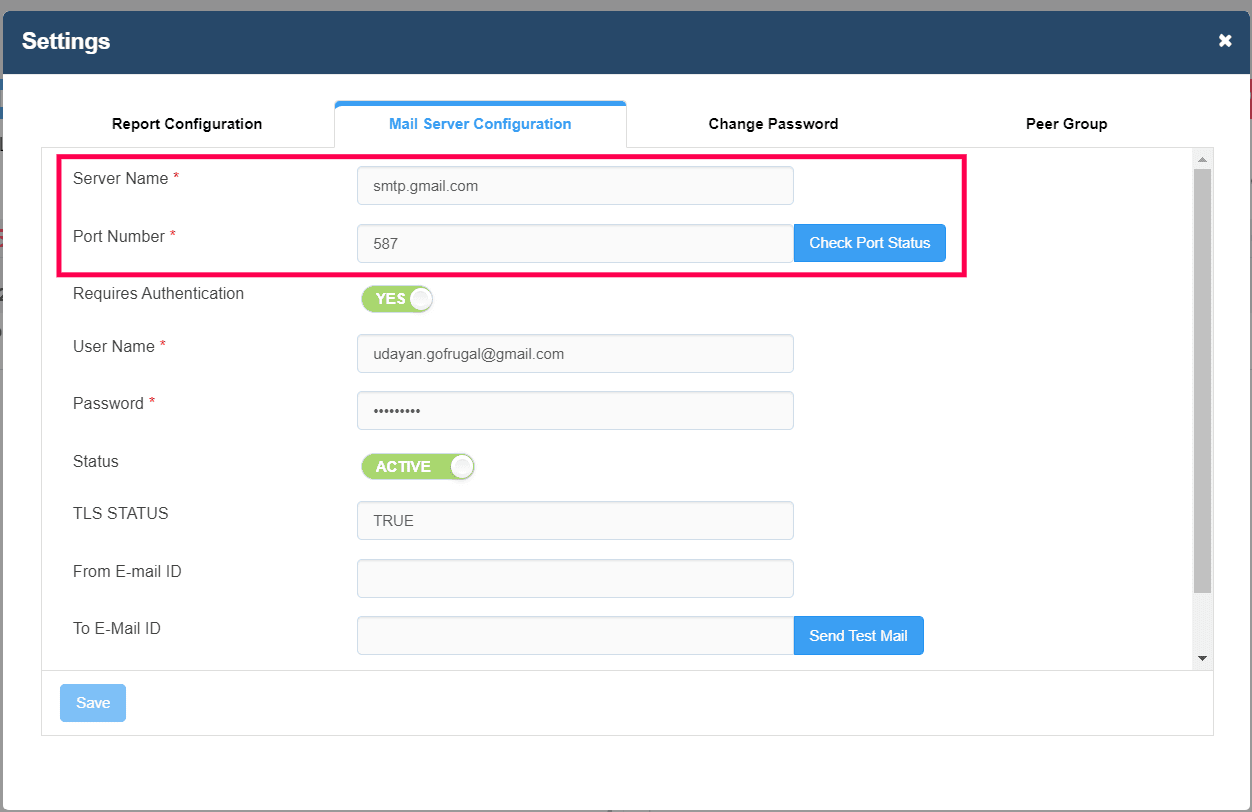The height and width of the screenshot is (812, 1252).
Task: Click the User Name text box
Action: (x=575, y=354)
